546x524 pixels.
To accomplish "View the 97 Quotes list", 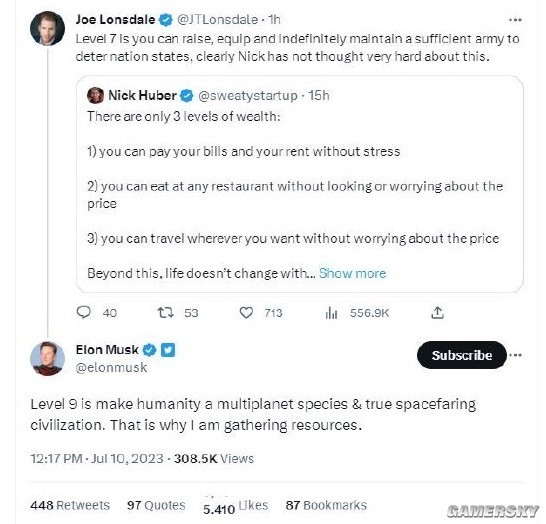I will tap(156, 505).
